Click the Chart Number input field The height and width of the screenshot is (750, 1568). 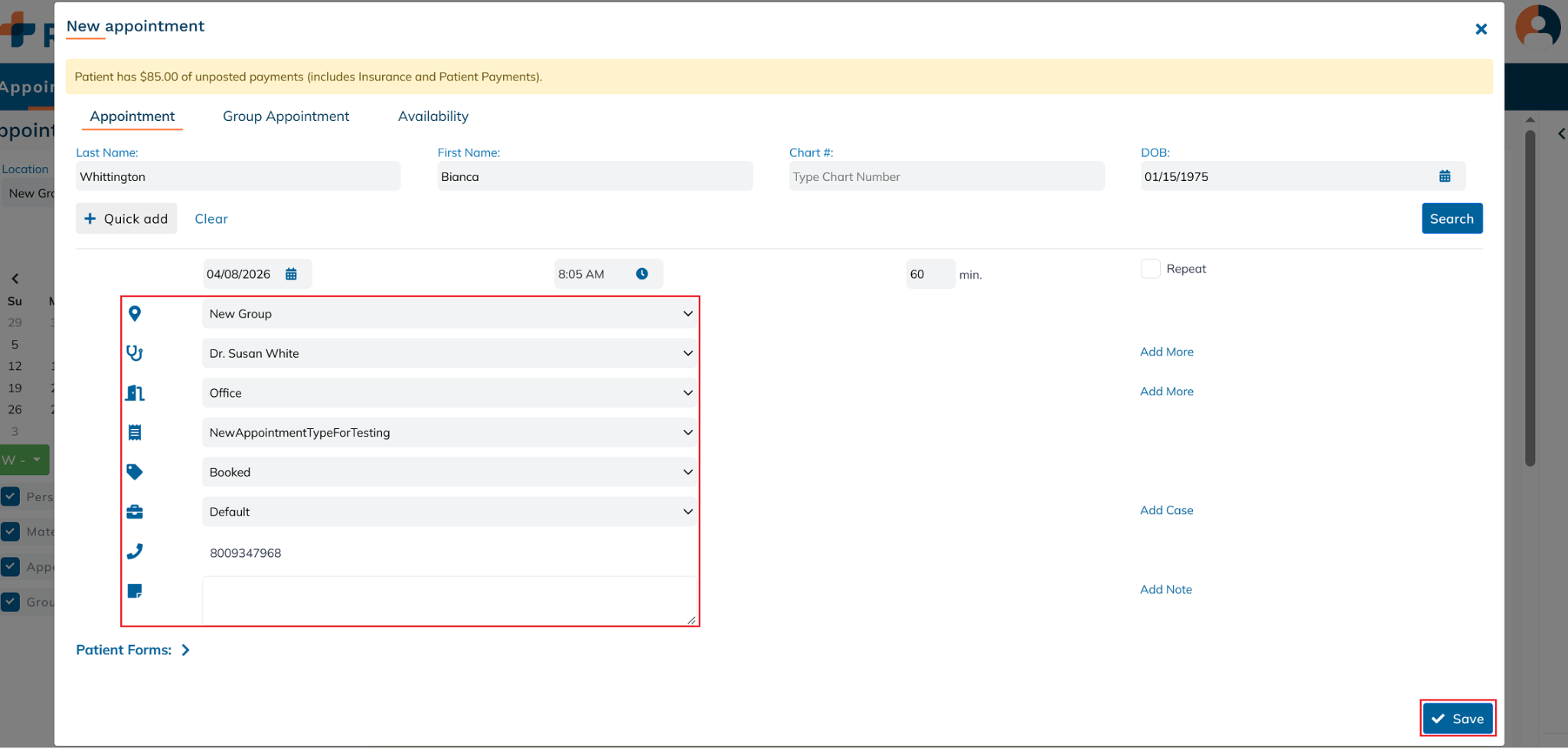pos(946,177)
